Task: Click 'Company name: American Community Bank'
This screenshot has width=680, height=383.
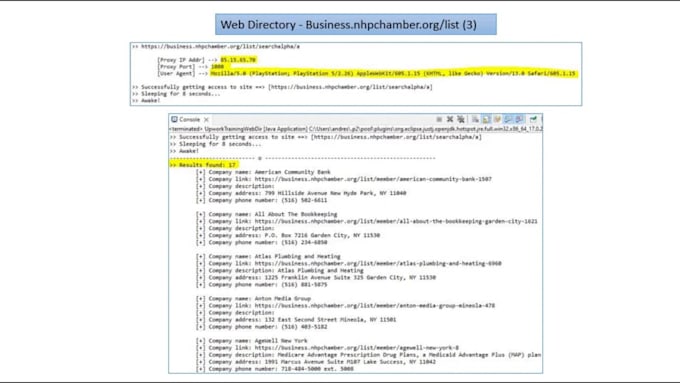Action: 269,172
